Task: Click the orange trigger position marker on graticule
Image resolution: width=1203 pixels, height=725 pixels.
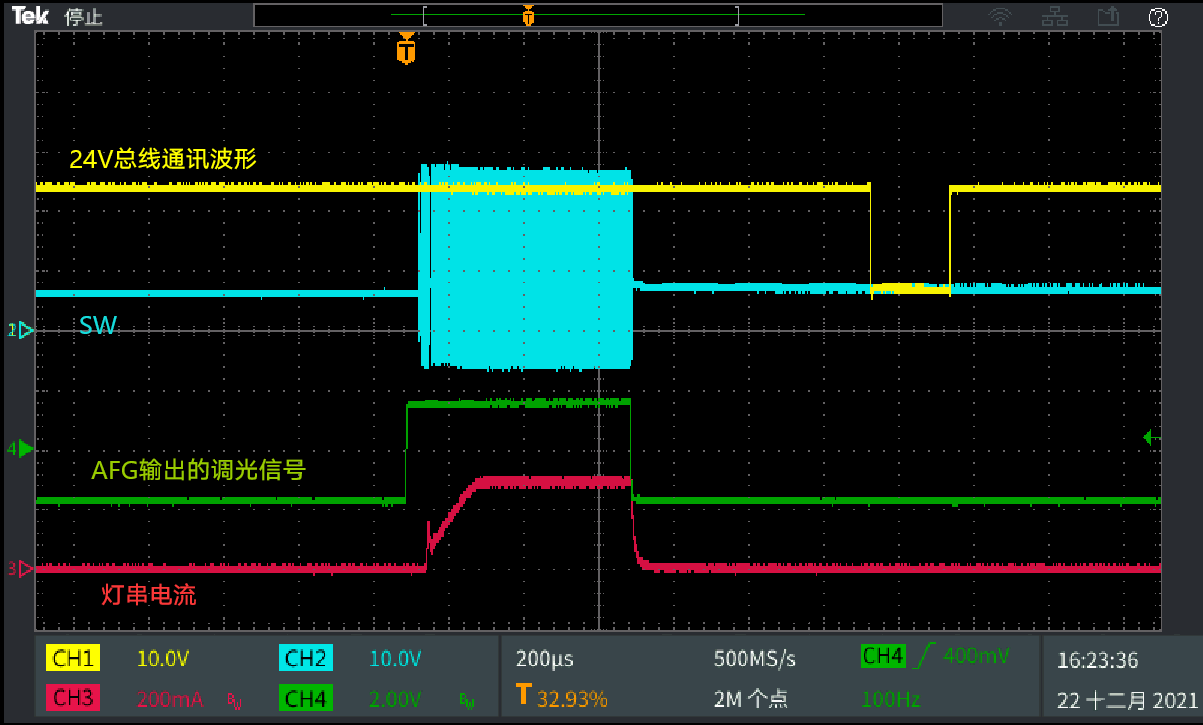Action: pyautogui.click(x=405, y=49)
